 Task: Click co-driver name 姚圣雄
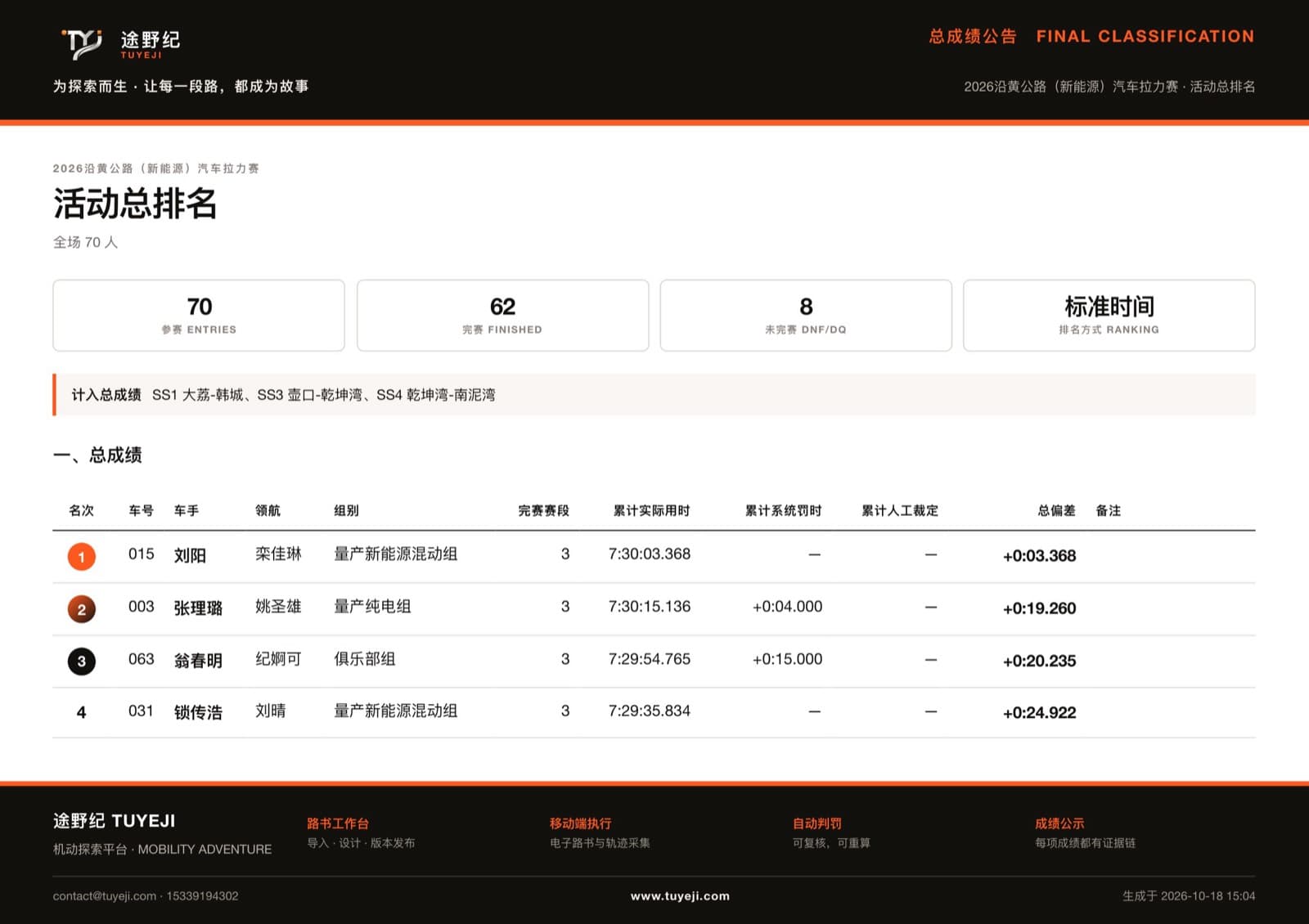coord(278,606)
